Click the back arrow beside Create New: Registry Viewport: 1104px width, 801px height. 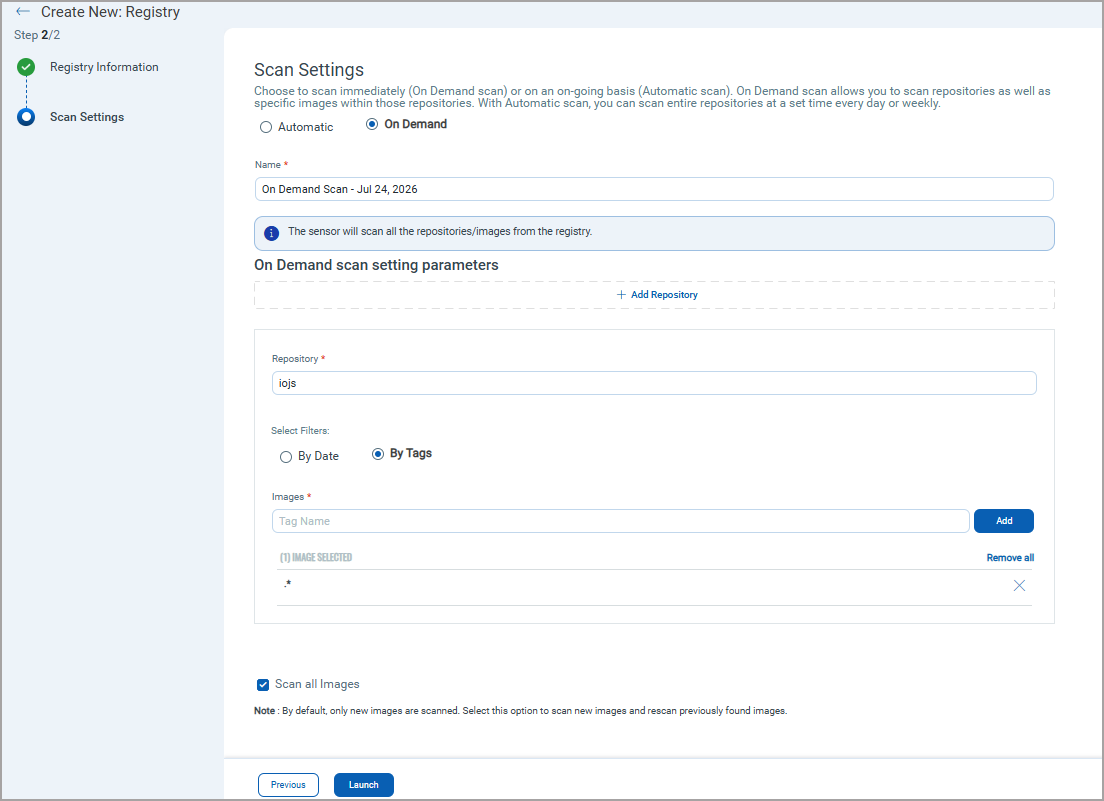(23, 11)
